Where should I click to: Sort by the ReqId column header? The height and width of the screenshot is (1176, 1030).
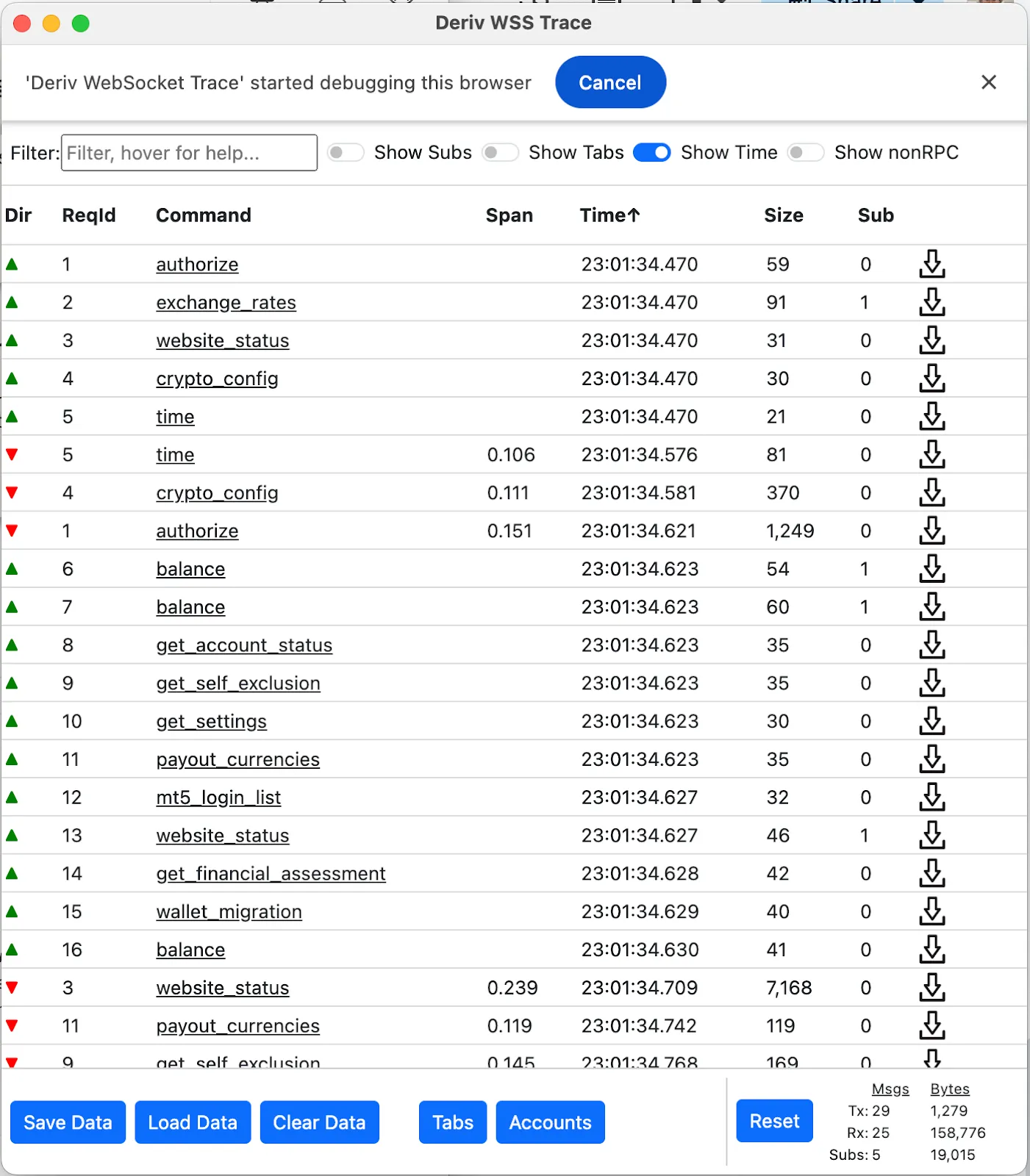[x=89, y=215]
